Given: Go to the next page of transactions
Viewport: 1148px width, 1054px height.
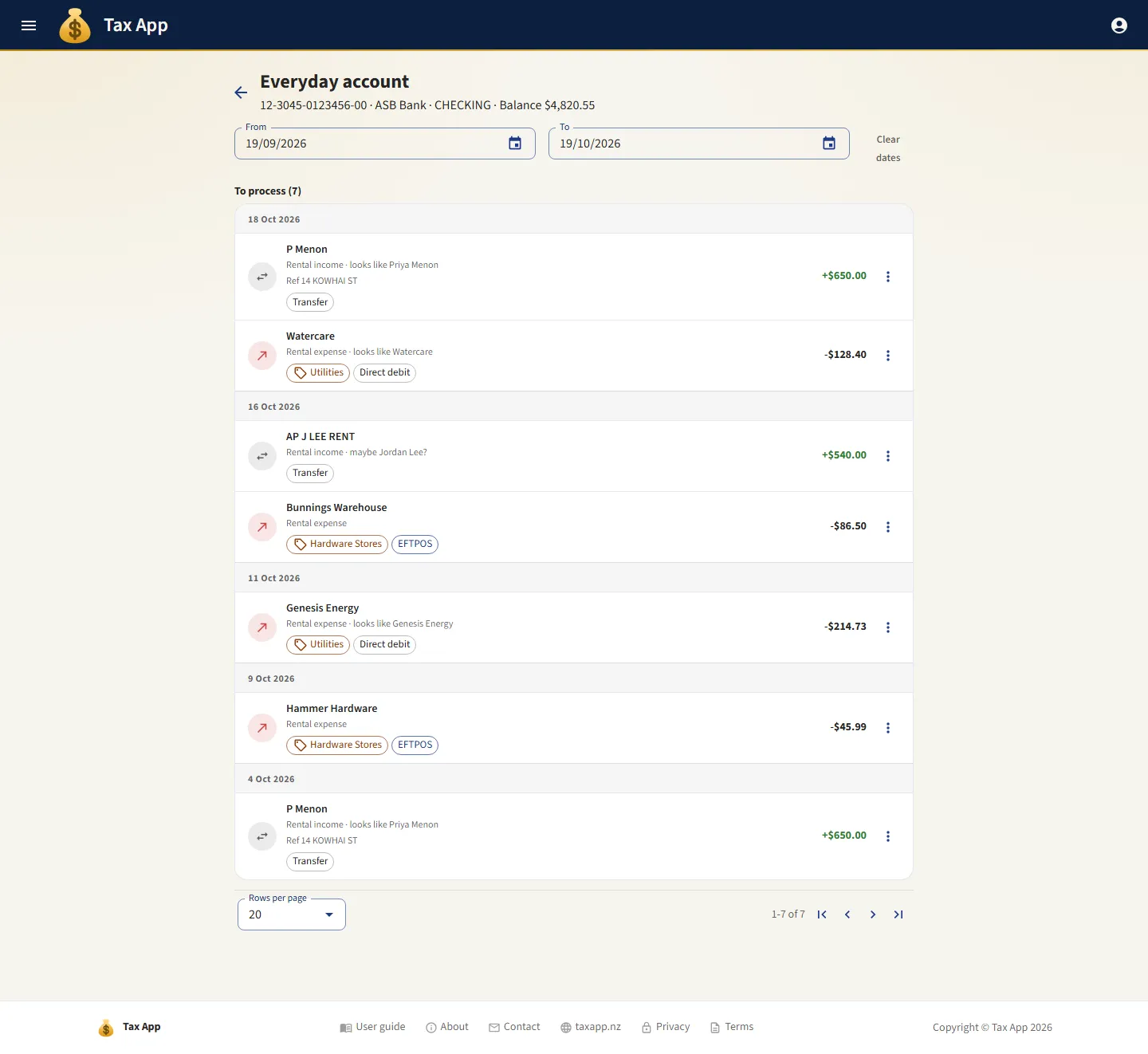Looking at the screenshot, I should pos(873,914).
